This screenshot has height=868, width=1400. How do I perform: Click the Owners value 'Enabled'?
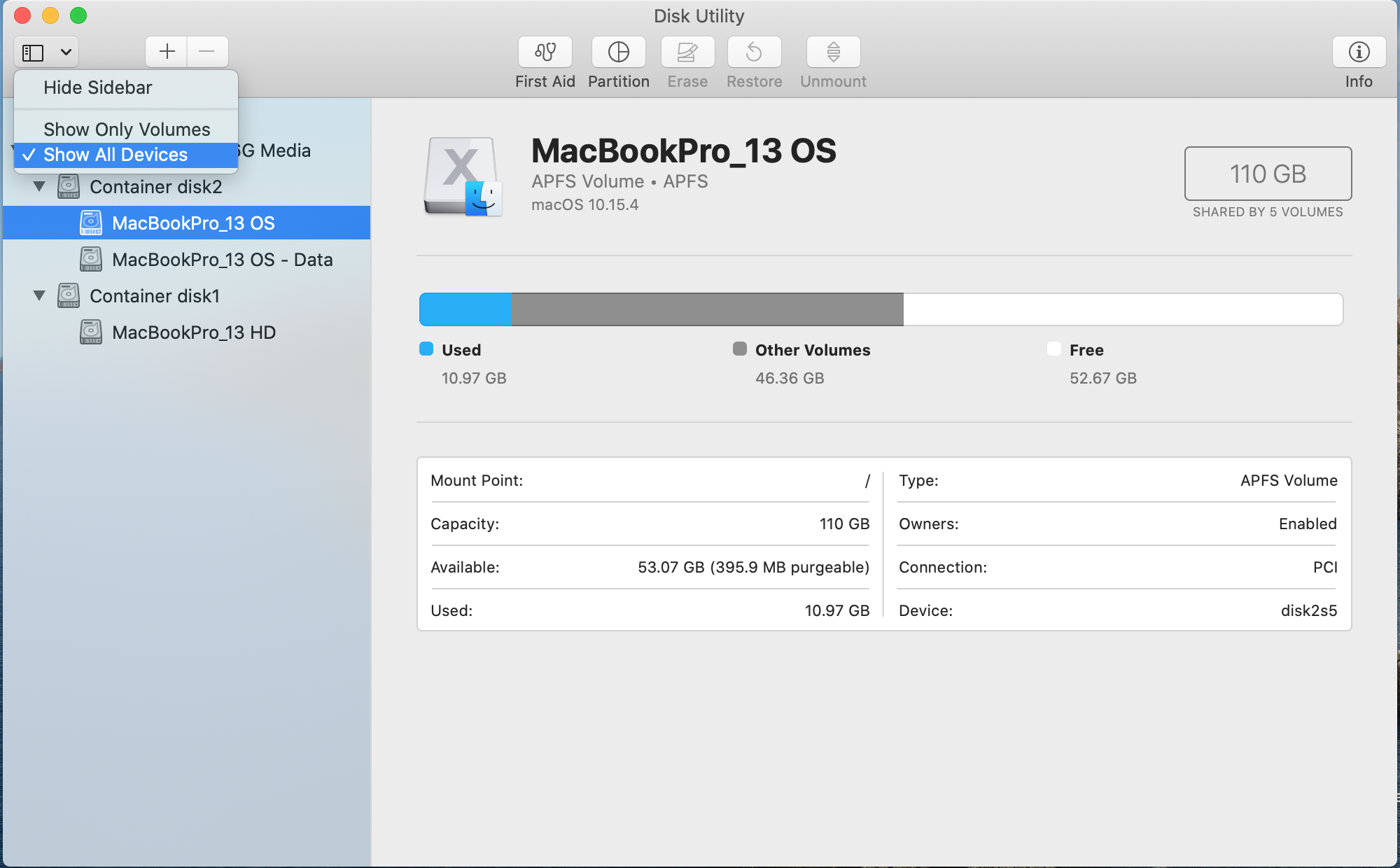coord(1308,524)
